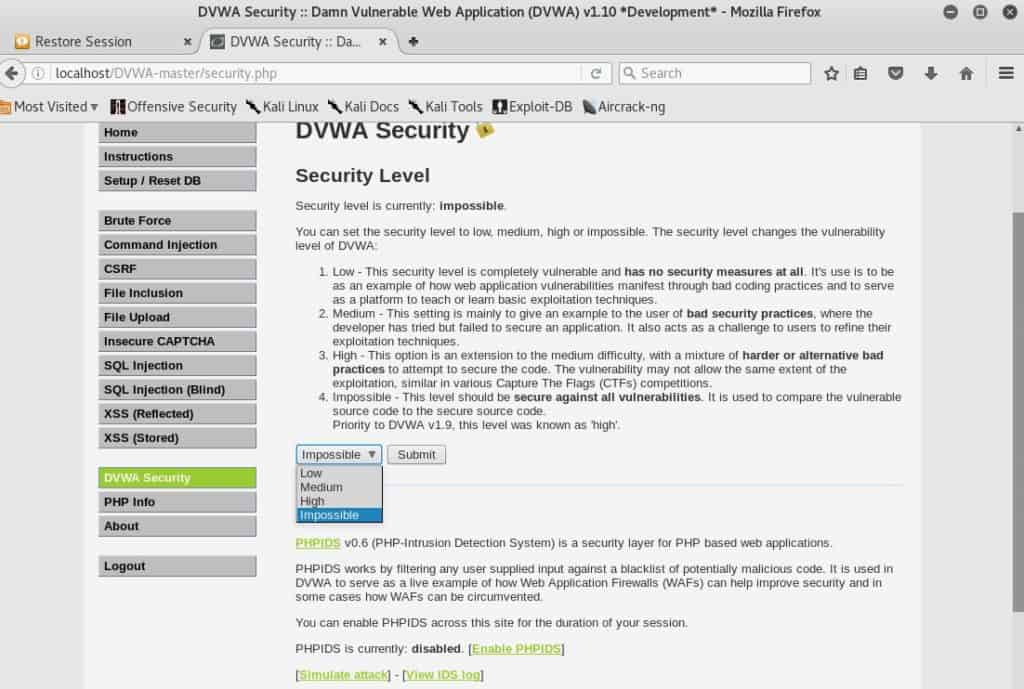Go to Firefox home page icon
The width and height of the screenshot is (1024, 689).
point(966,73)
